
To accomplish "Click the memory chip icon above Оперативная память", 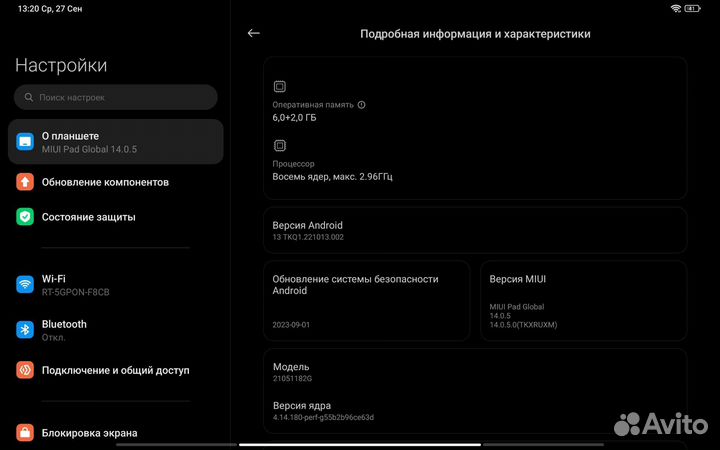I will (x=280, y=86).
